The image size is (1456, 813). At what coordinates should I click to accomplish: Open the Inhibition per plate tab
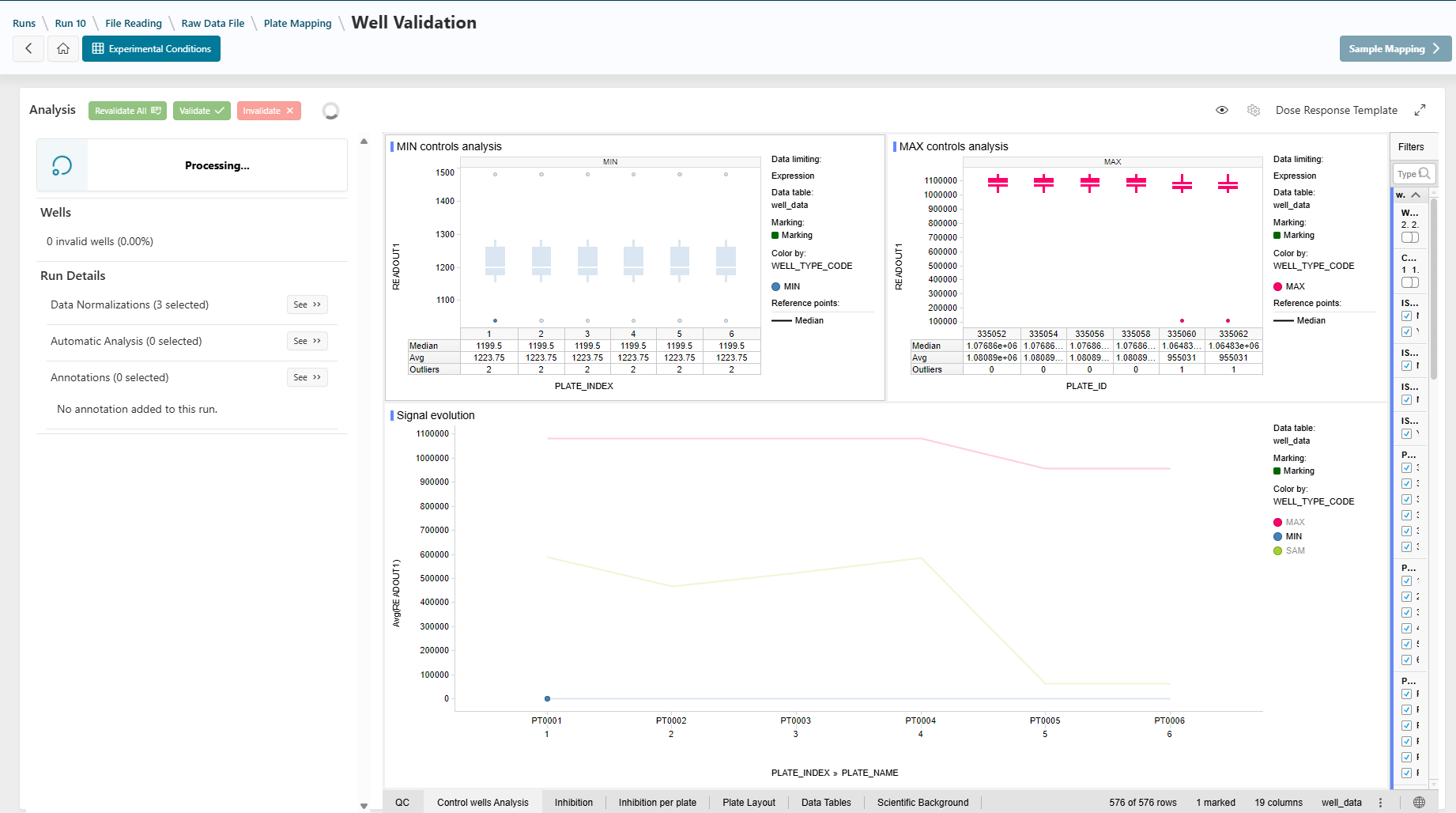[658, 802]
